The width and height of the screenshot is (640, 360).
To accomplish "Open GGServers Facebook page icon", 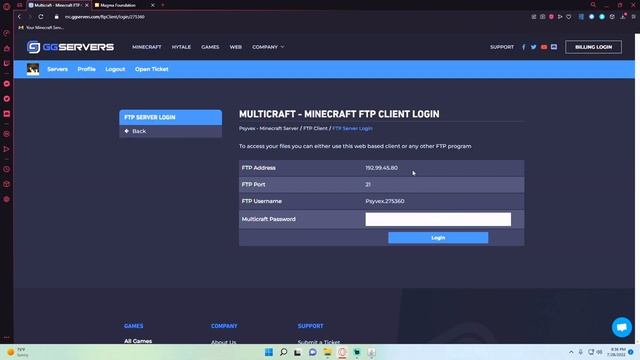I will point(524,47).
